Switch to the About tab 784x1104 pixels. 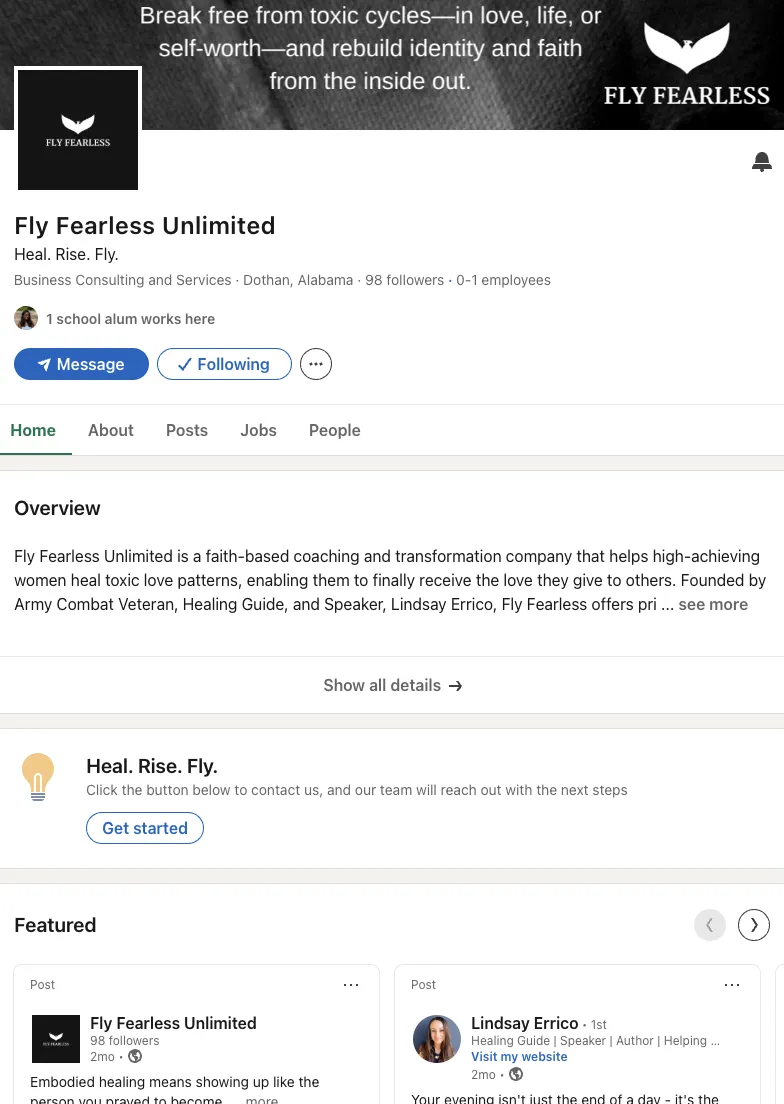tap(110, 430)
